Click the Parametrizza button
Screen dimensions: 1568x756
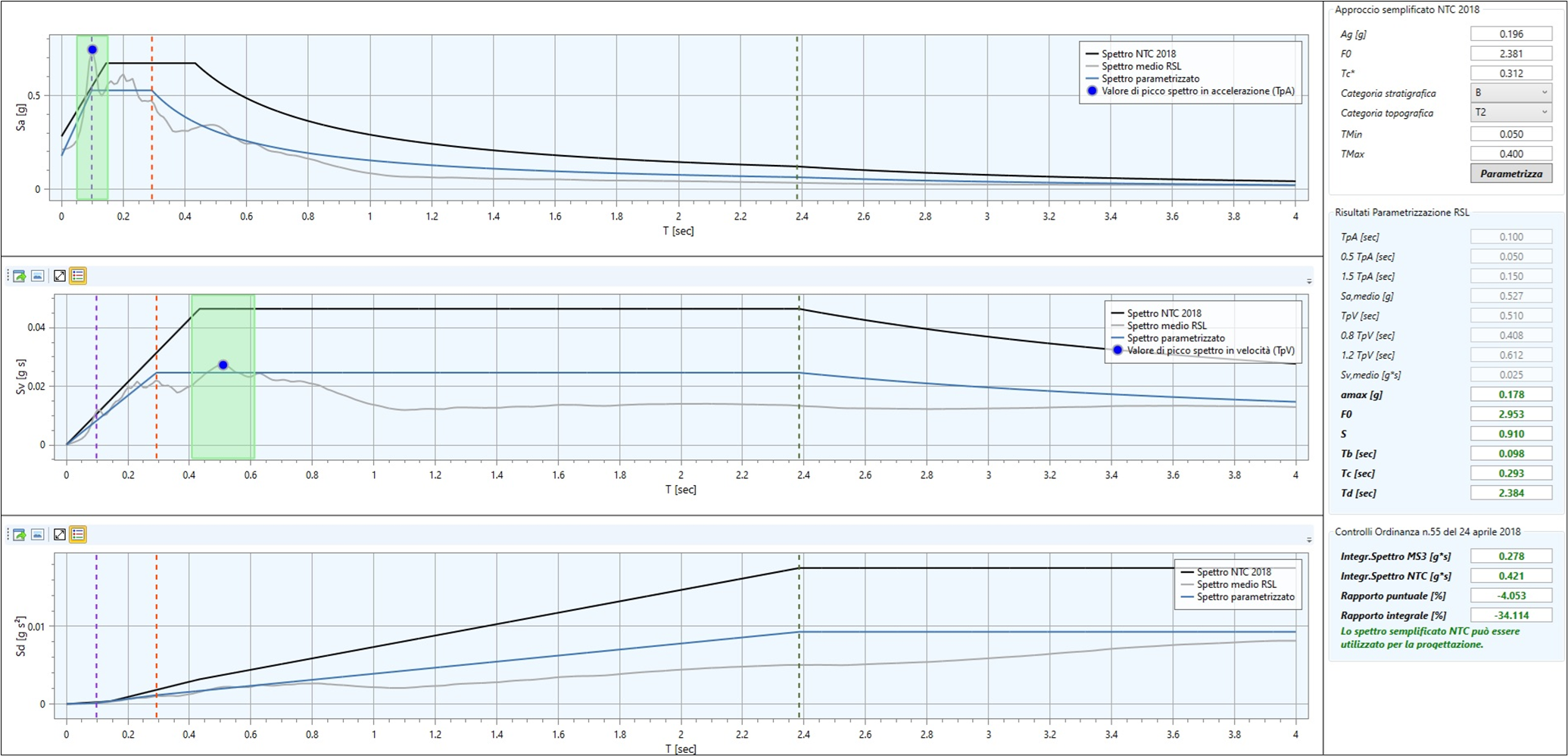(x=1511, y=173)
